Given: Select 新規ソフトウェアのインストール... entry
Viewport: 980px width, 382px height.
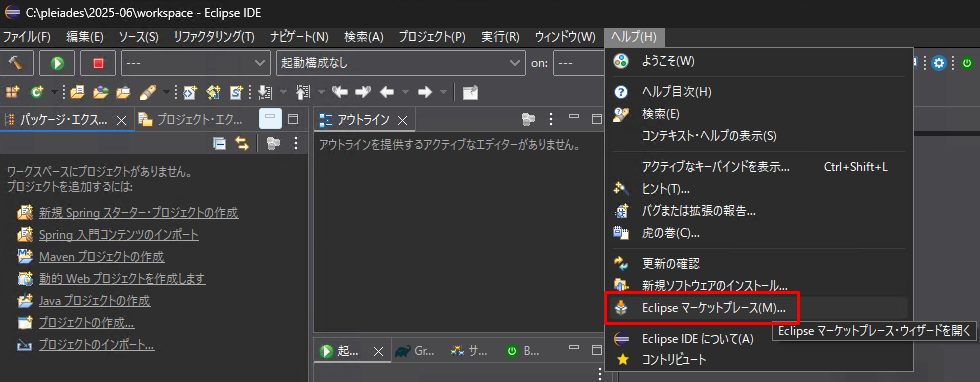Looking at the screenshot, I should coord(760,286).
